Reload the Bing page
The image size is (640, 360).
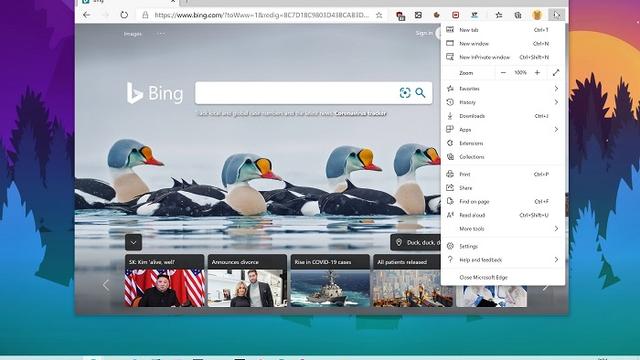click(124, 15)
